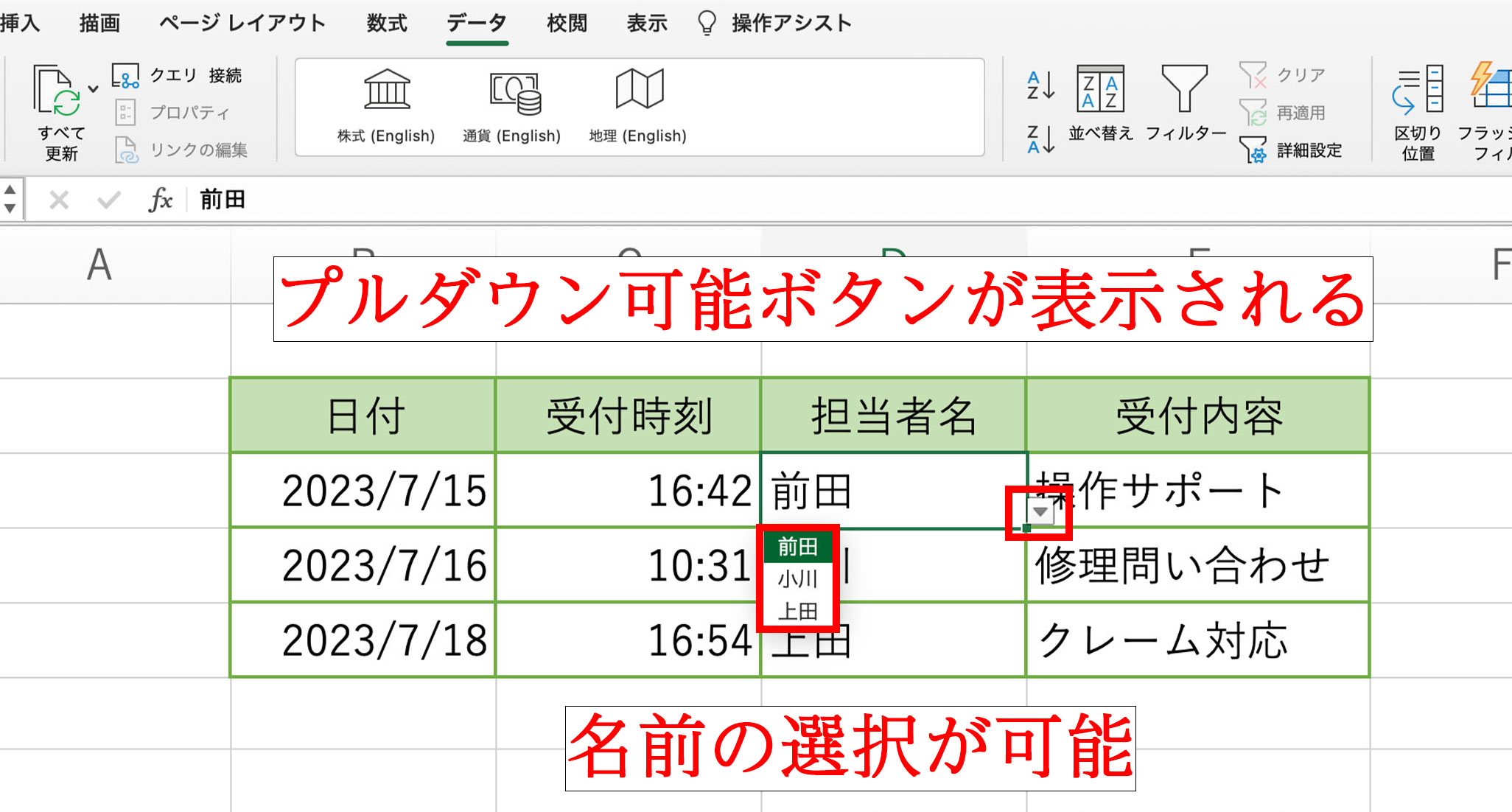The width and height of the screenshot is (1512, 812).
Task: Select 小川 from the dropdown list
Action: click(x=797, y=579)
